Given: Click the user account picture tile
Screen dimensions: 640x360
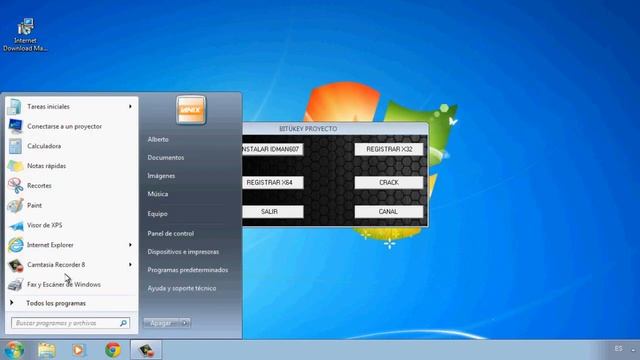Looking at the screenshot, I should (191, 110).
